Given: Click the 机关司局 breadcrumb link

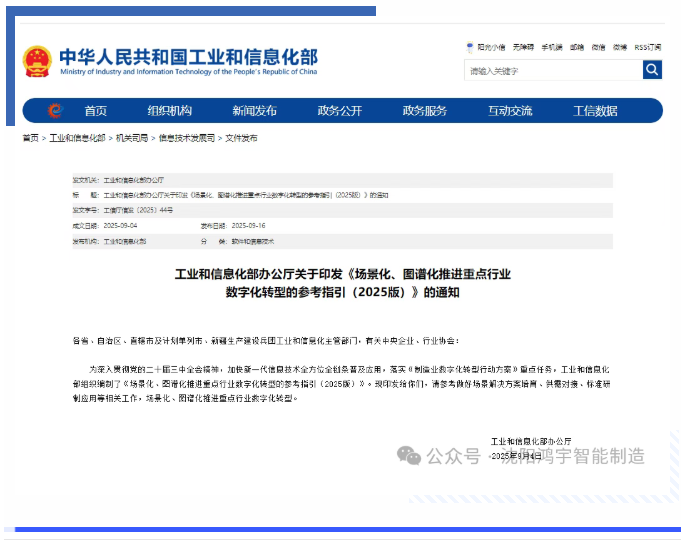Looking at the screenshot, I should [x=132, y=138].
